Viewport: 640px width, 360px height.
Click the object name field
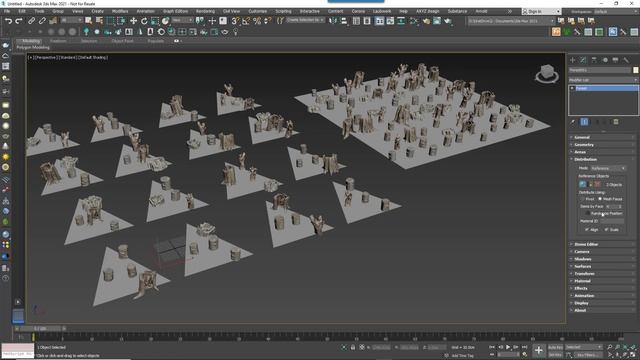coord(600,70)
